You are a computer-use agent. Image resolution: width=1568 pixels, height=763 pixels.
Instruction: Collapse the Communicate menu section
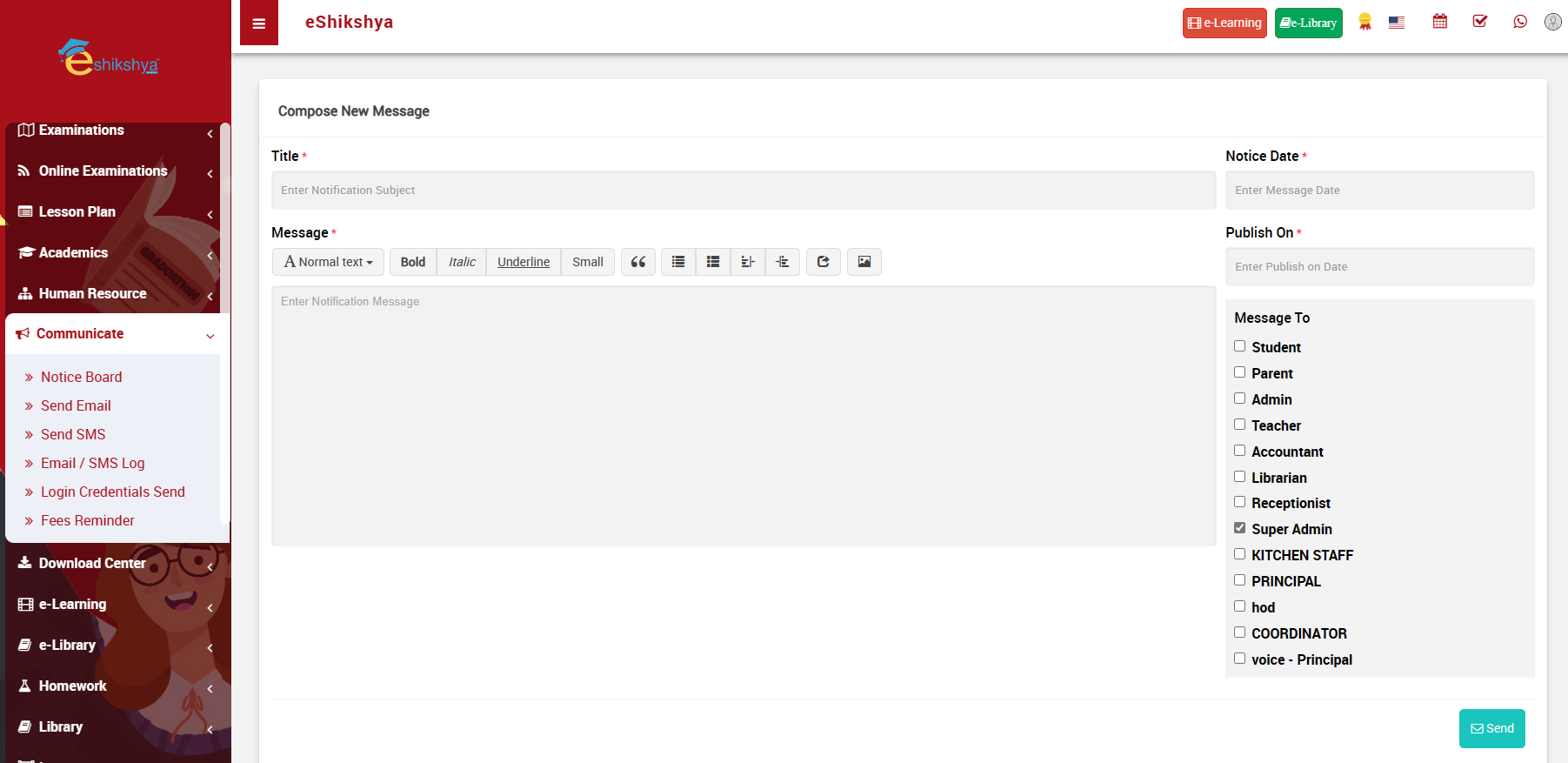113,334
